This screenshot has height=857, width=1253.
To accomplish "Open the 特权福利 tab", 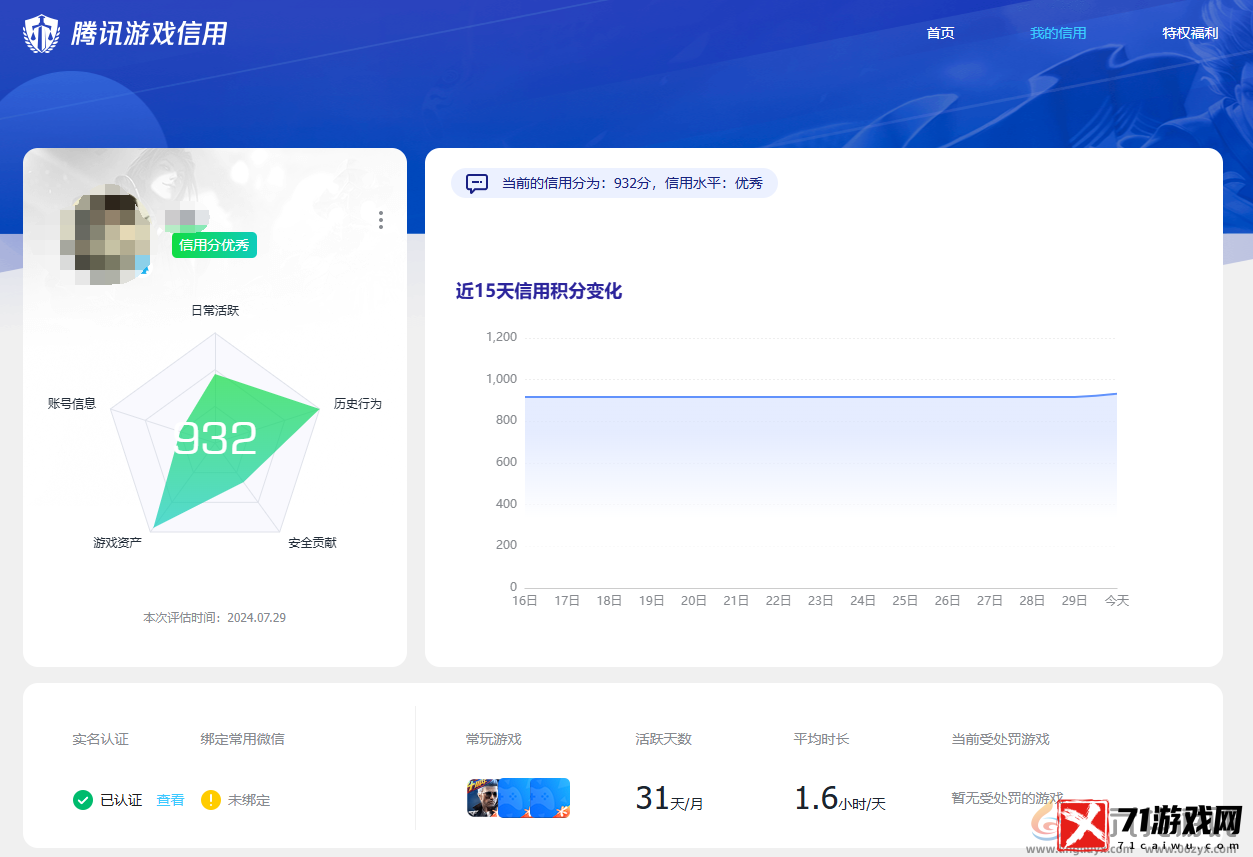I will (1190, 33).
